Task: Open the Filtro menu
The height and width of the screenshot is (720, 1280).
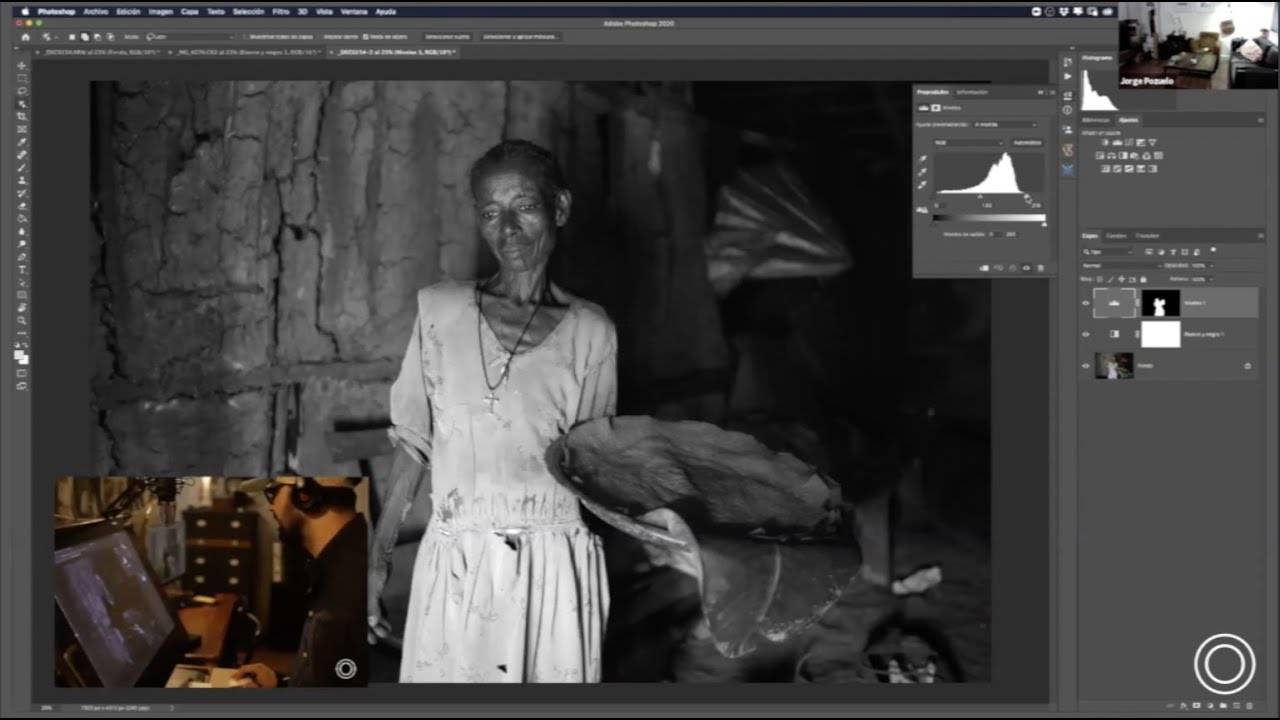Action: point(280,12)
